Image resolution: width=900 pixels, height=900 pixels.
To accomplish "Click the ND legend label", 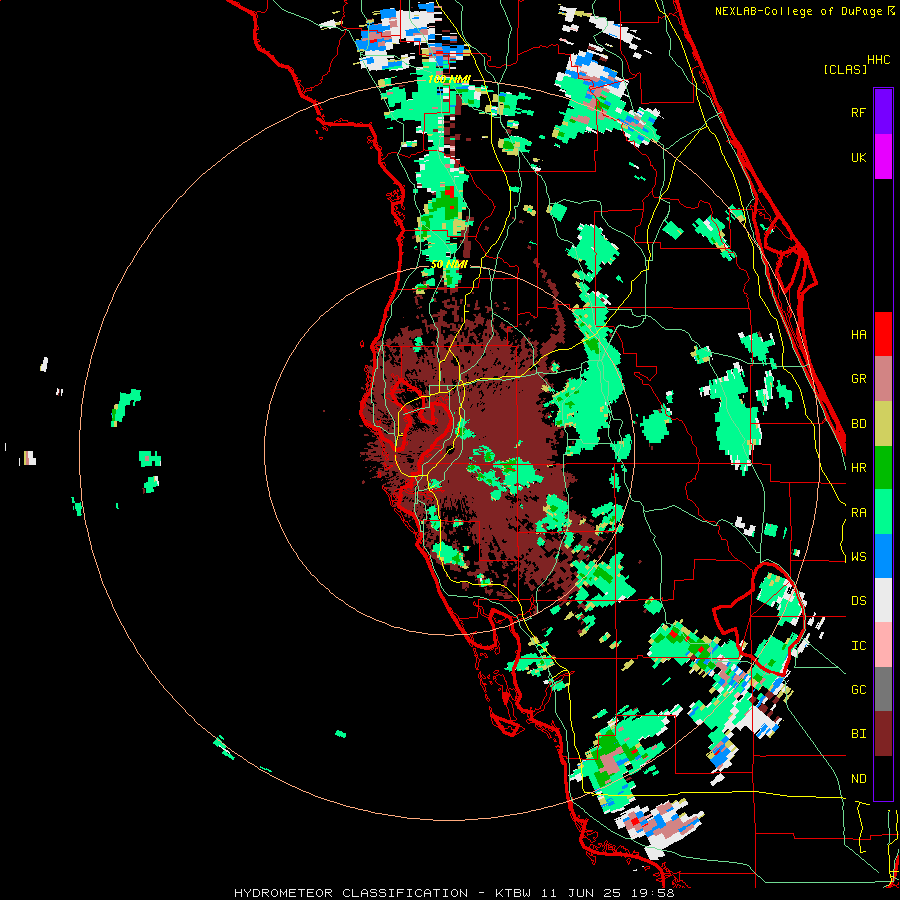I will [x=858, y=779].
